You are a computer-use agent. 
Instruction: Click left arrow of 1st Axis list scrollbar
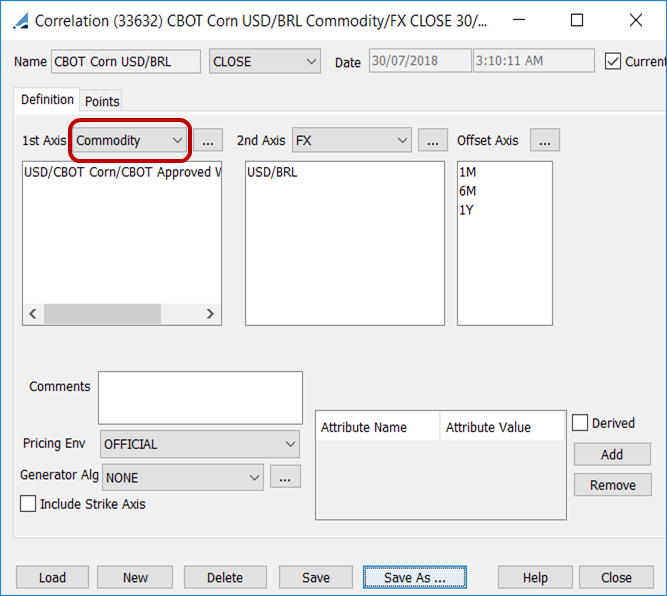[33, 314]
